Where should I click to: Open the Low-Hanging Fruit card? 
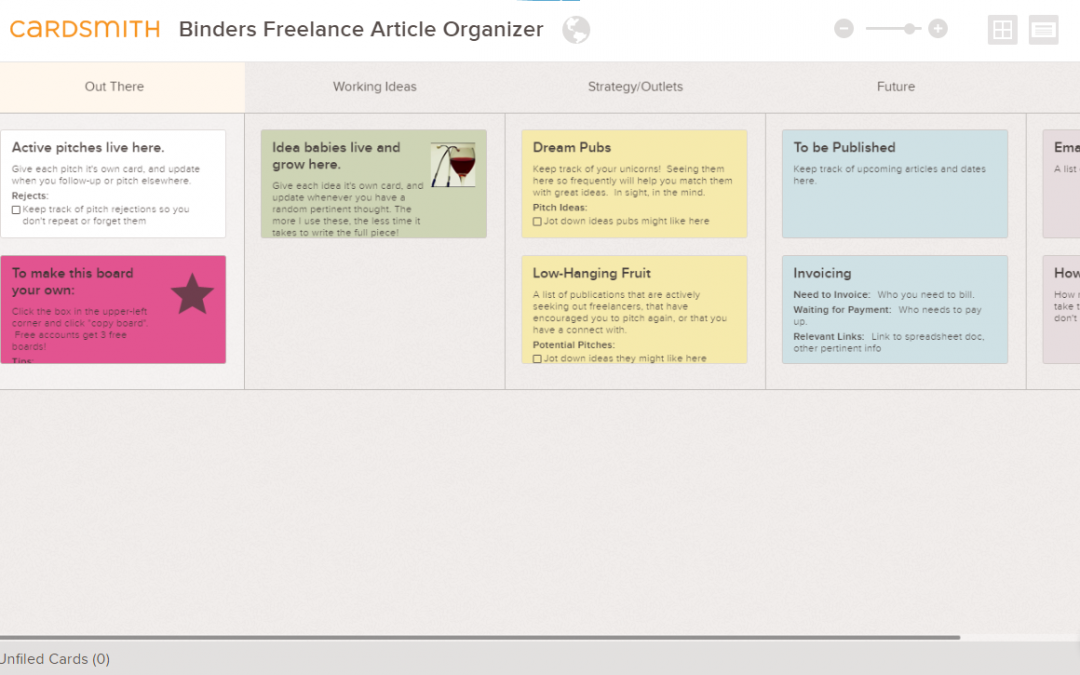[634, 309]
